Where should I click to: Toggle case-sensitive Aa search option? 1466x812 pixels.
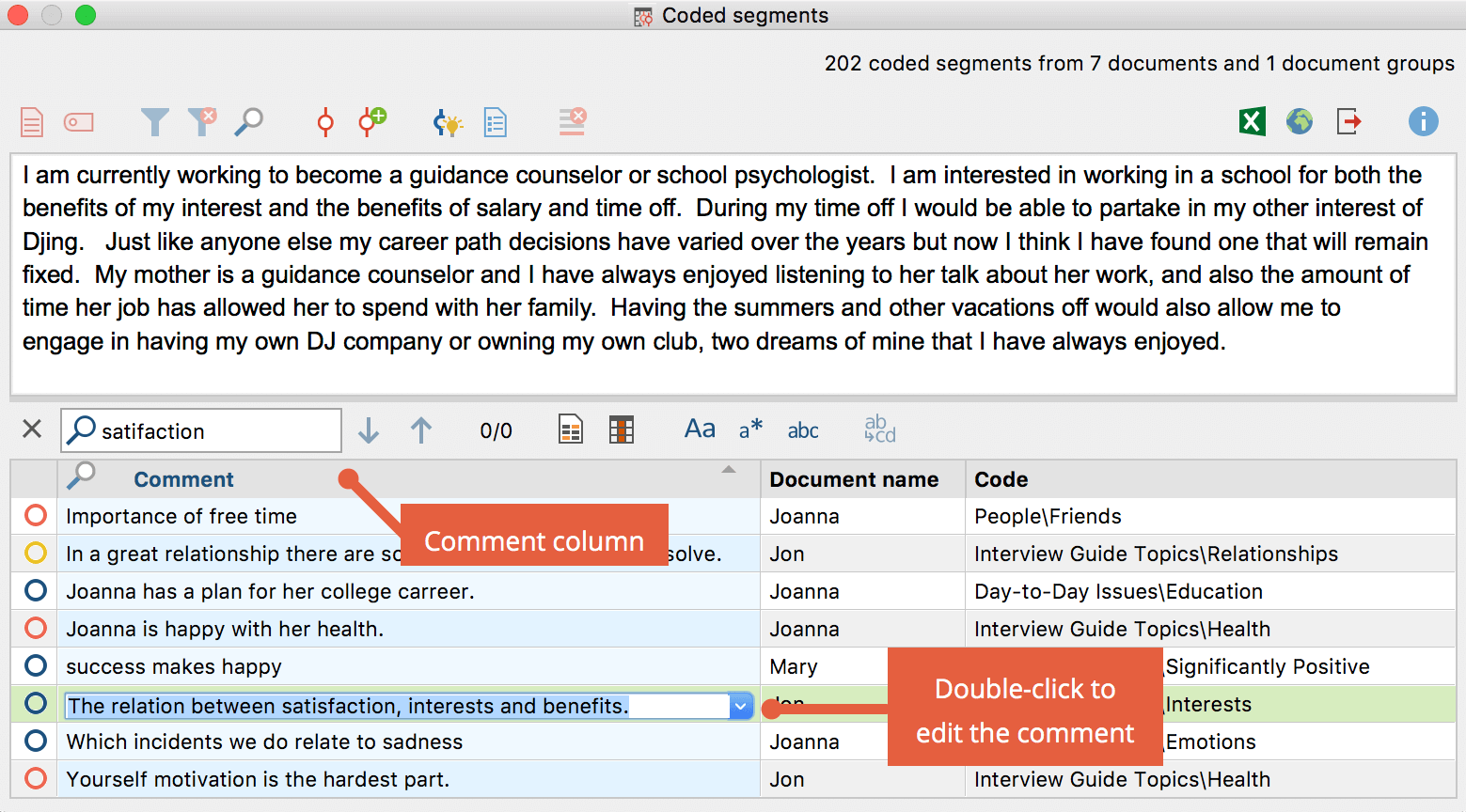(700, 429)
